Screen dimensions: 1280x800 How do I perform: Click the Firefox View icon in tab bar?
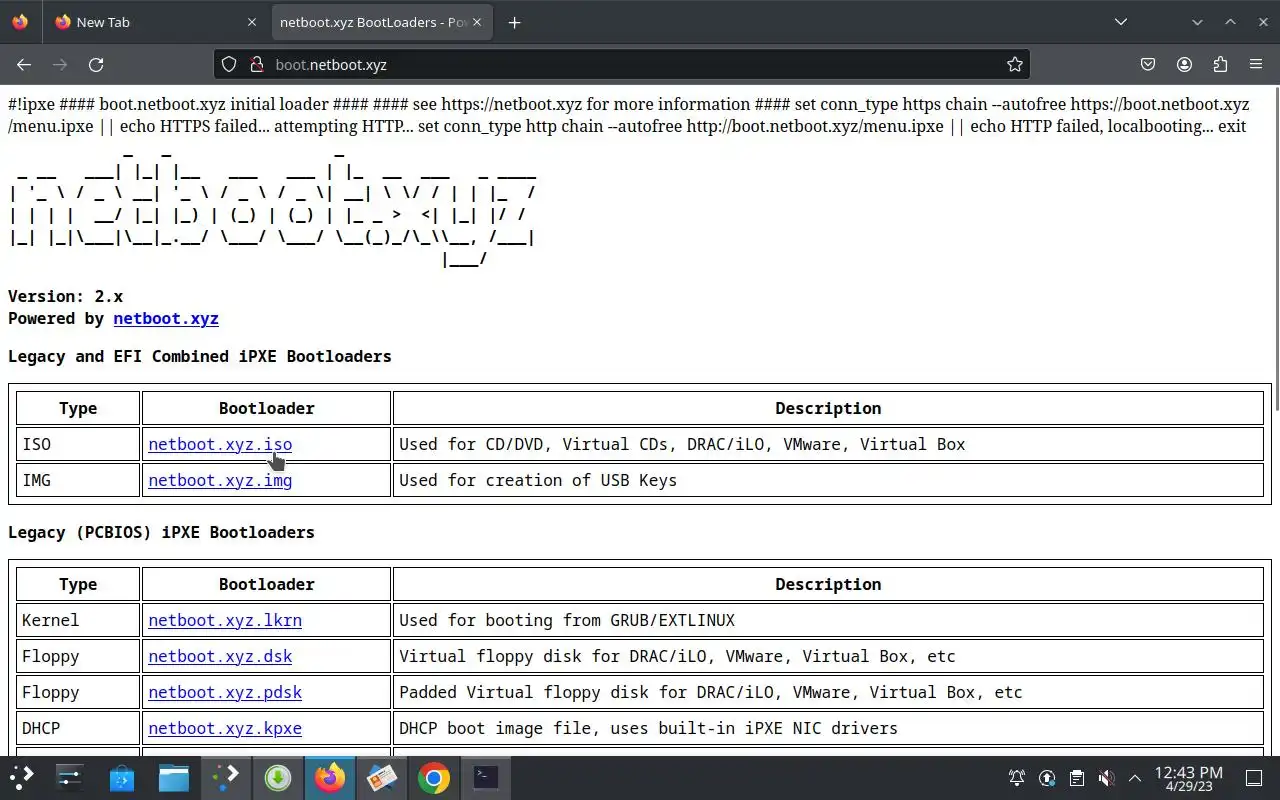(x=20, y=22)
